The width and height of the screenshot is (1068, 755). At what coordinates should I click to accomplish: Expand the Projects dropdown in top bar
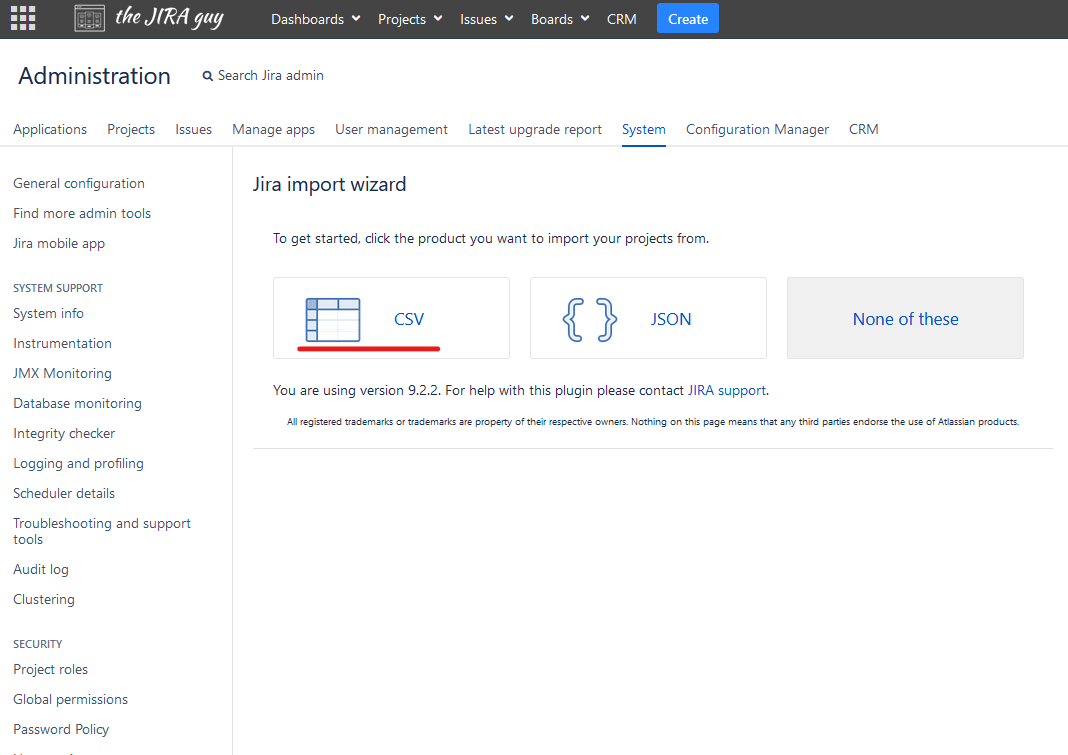410,19
